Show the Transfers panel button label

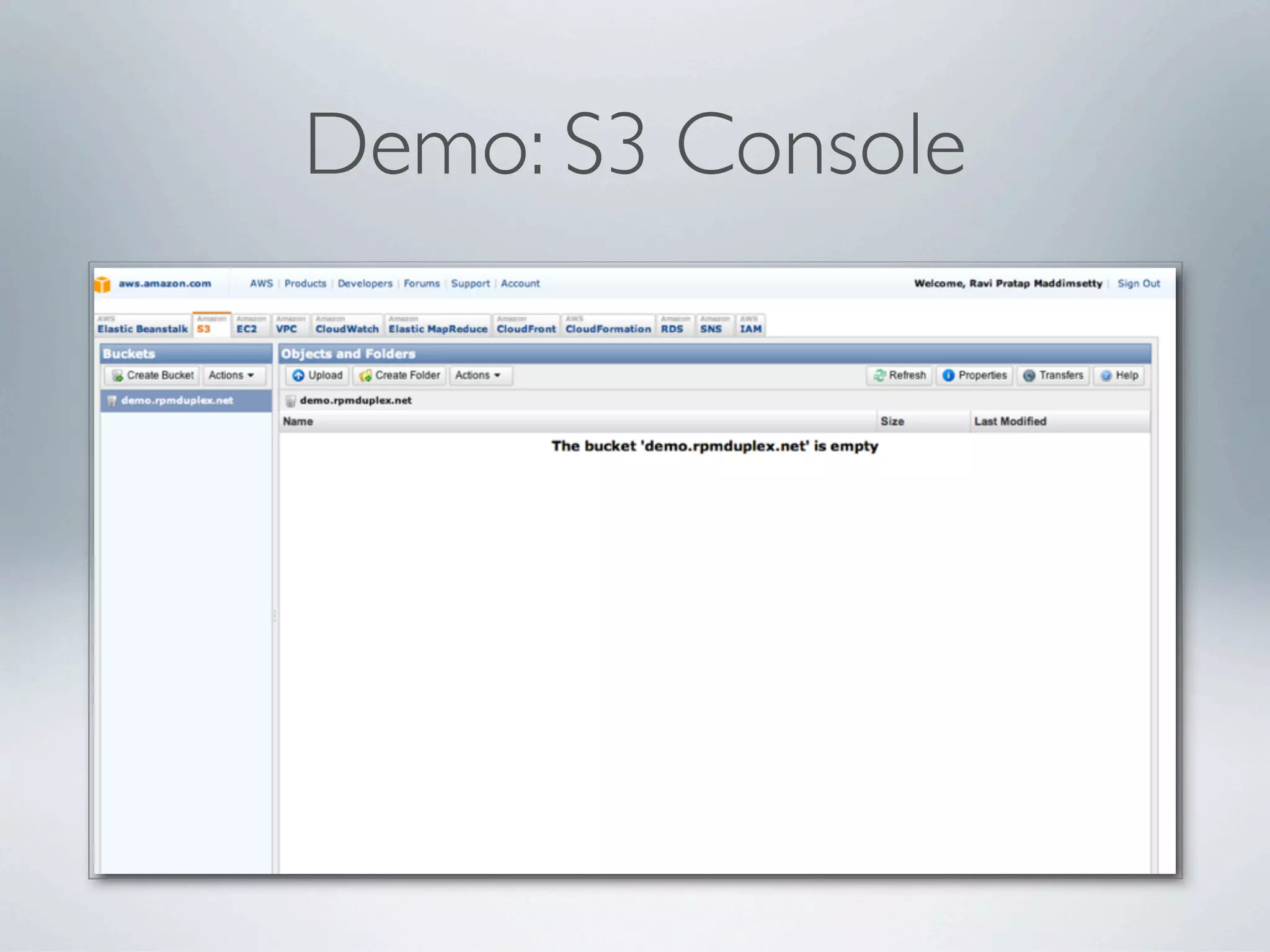[1061, 376]
